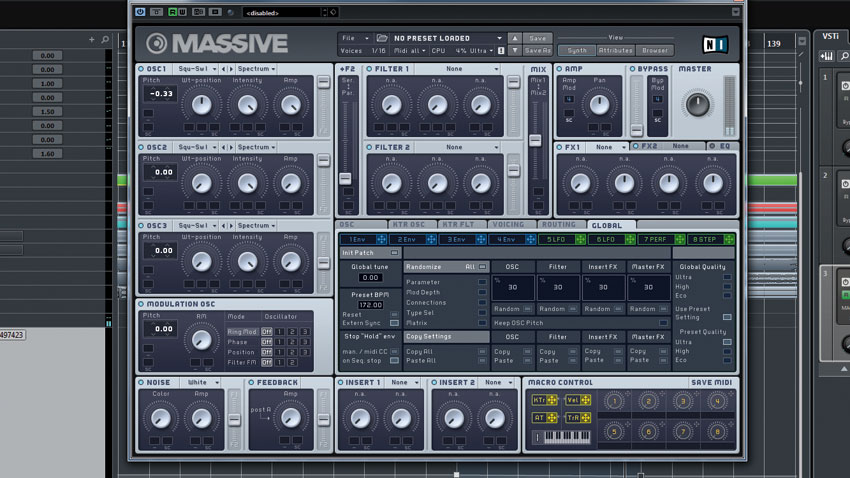Click the 7PERF green modulation handle icon
Image resolution: width=850 pixels, height=478 pixels.
coord(680,239)
